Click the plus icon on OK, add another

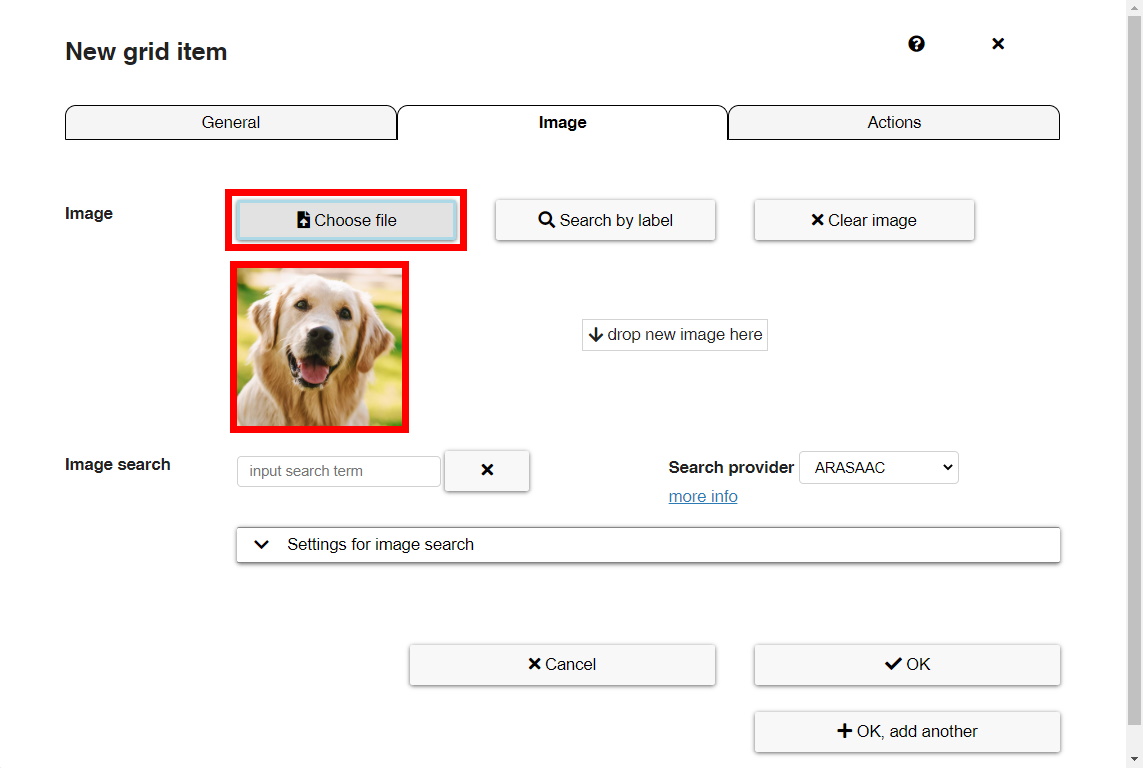click(x=843, y=731)
